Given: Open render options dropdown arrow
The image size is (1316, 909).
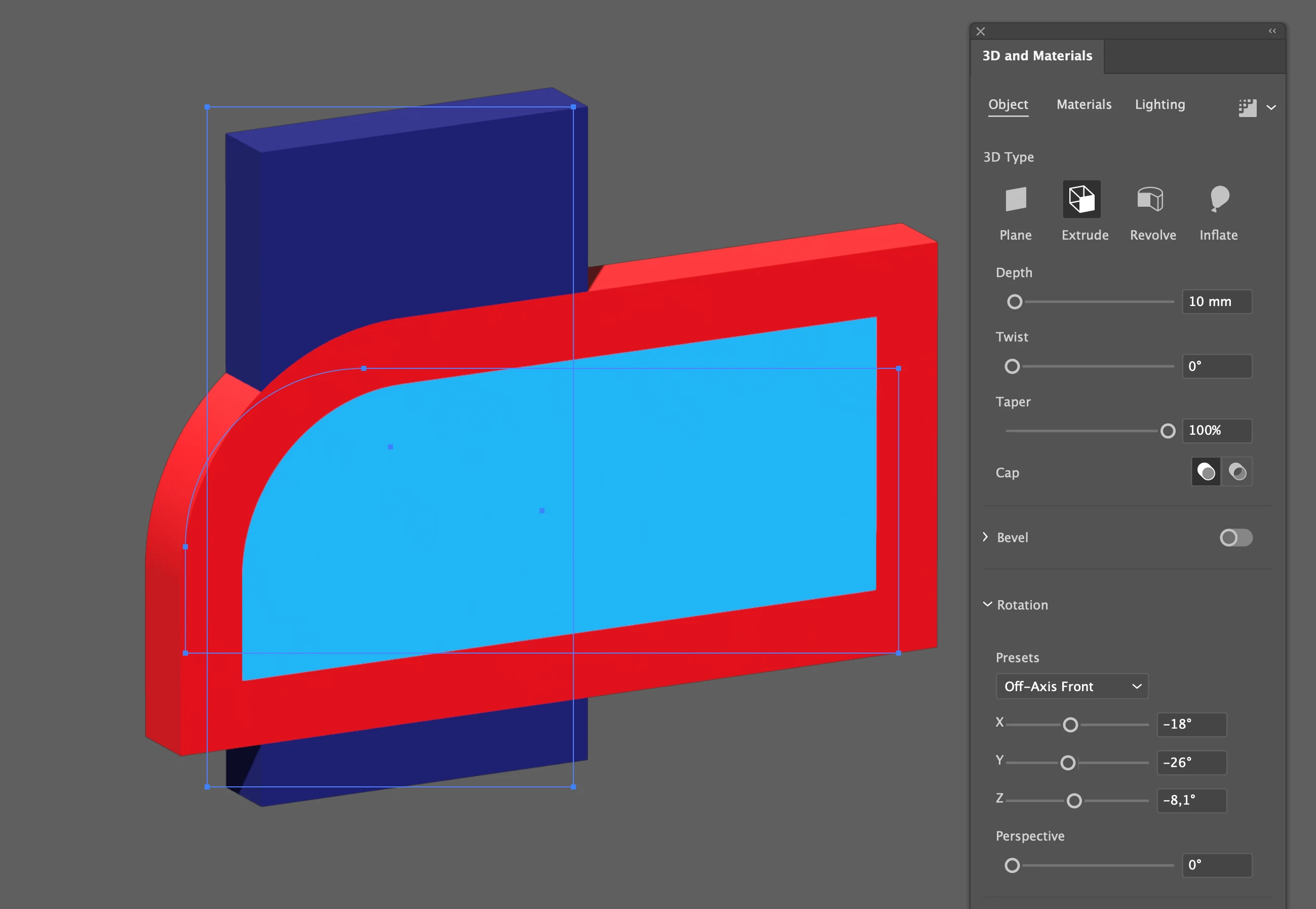Looking at the screenshot, I should tap(1271, 107).
